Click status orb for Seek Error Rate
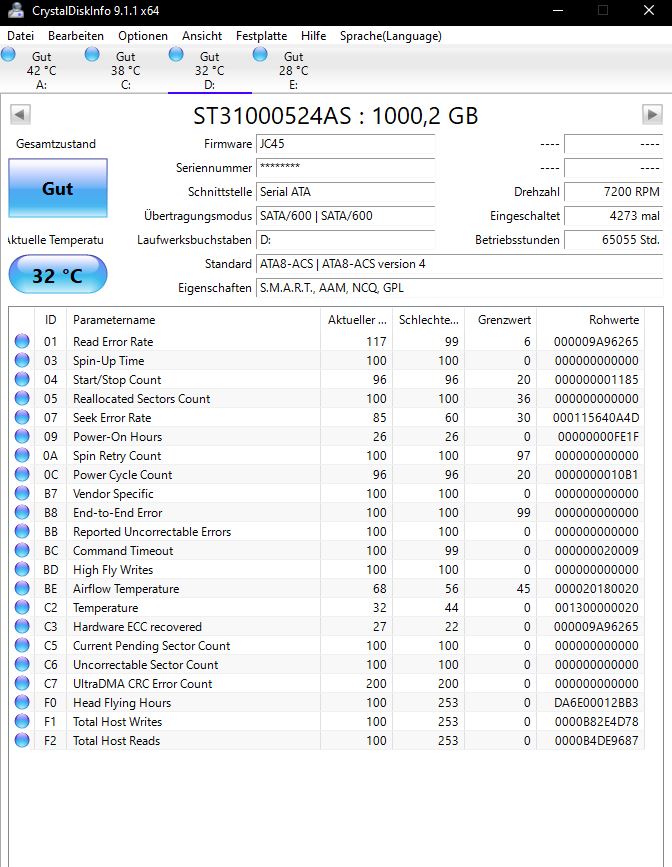This screenshot has height=867, width=672. coord(22,417)
